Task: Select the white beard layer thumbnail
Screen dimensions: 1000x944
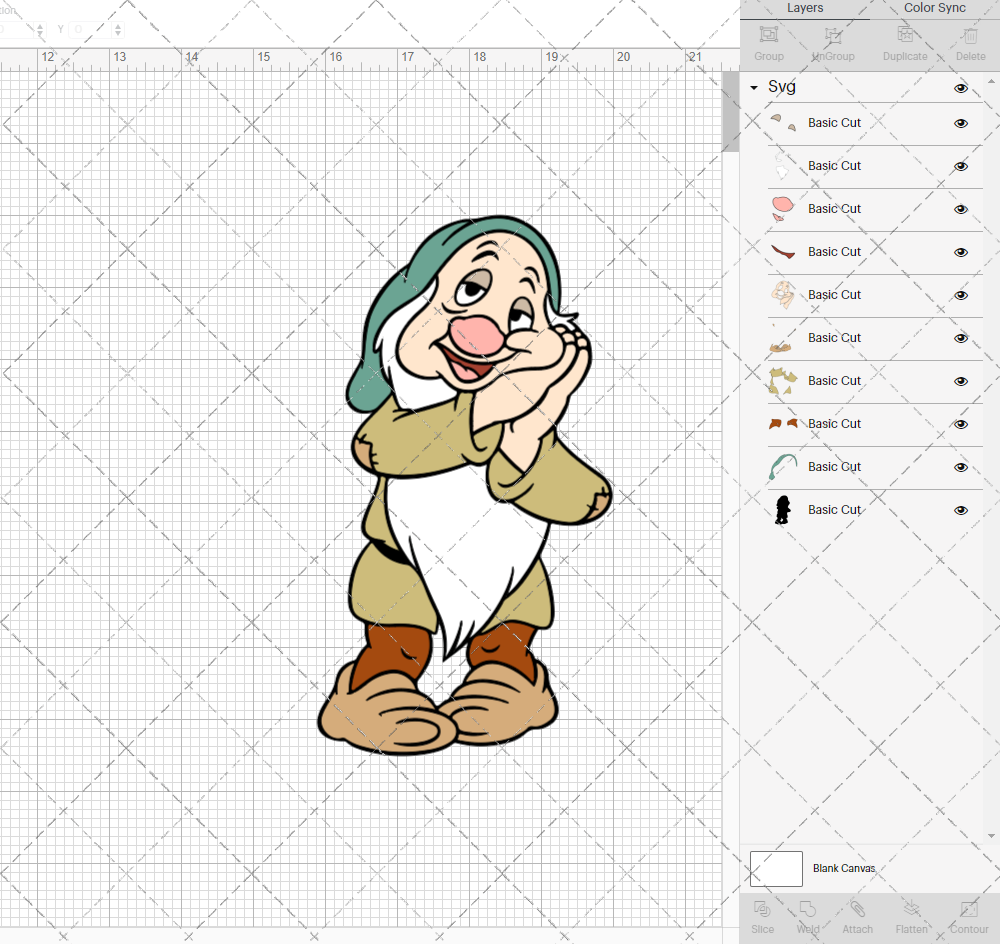Action: 781,166
